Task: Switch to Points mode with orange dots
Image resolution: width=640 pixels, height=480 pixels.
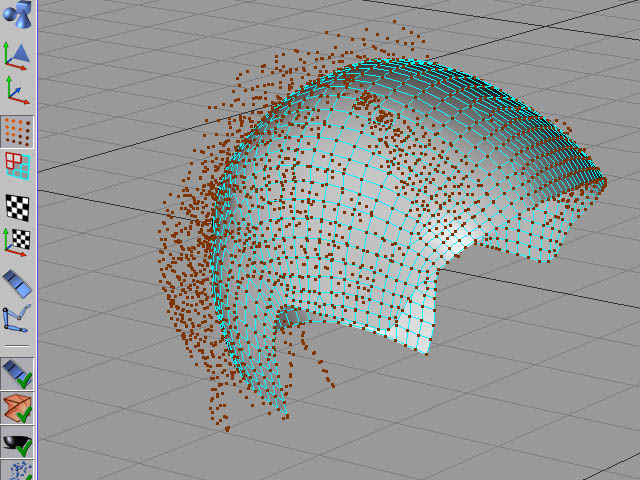Action: point(17,131)
